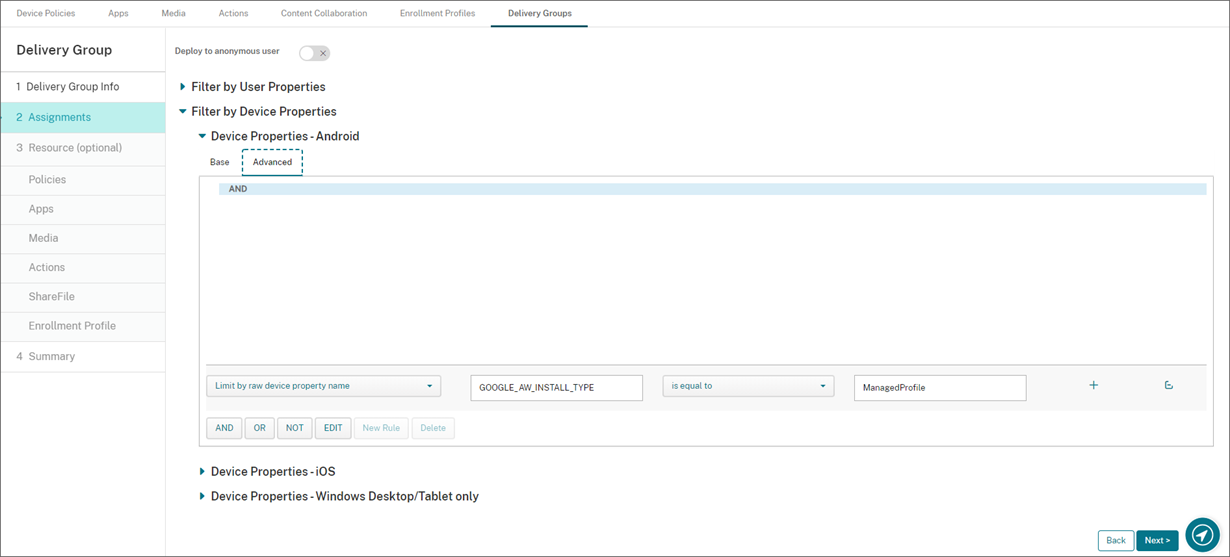Select the AND row in rule tree
This screenshot has height=557, width=1230.
(712, 189)
